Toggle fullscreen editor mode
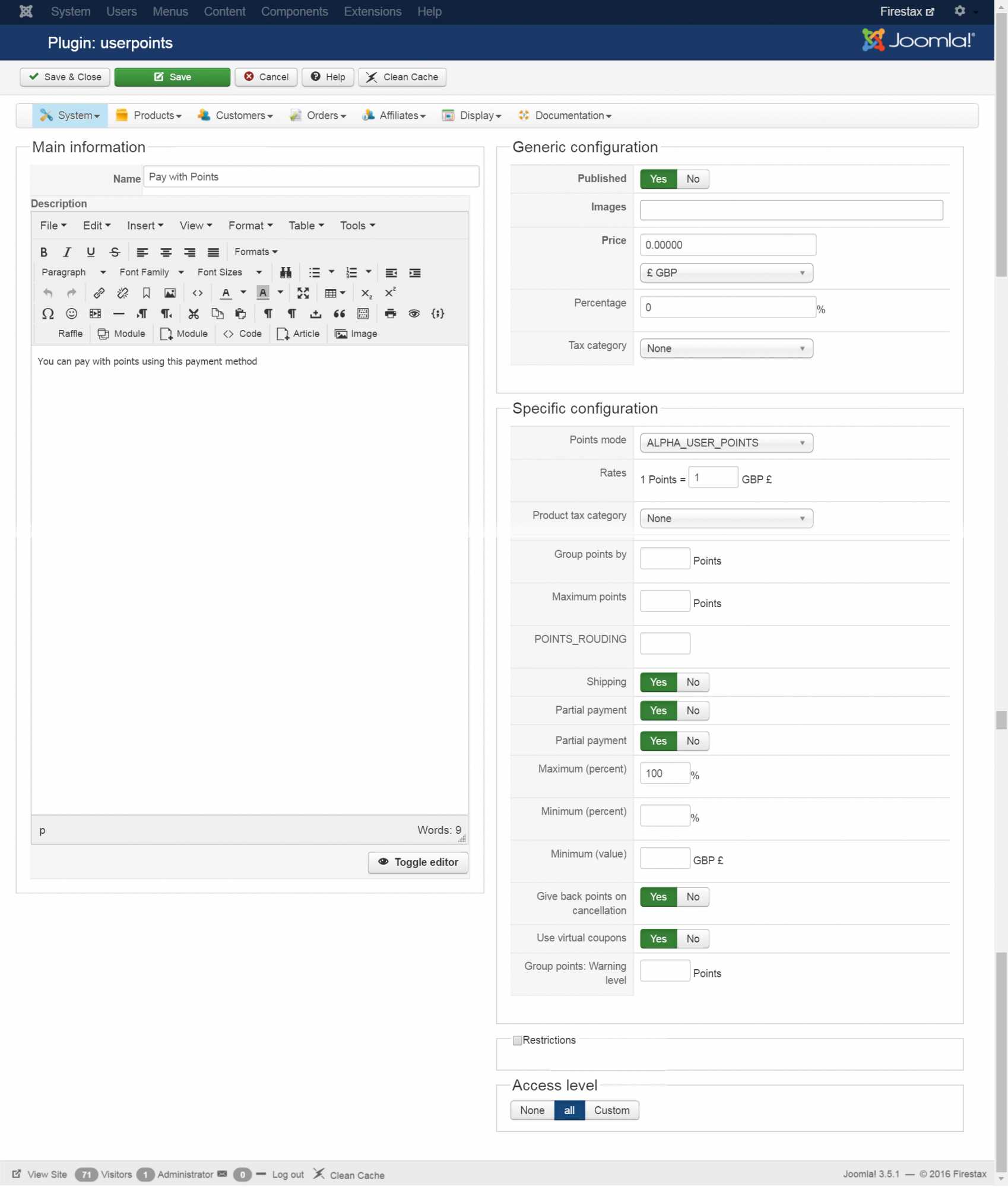 [x=303, y=293]
